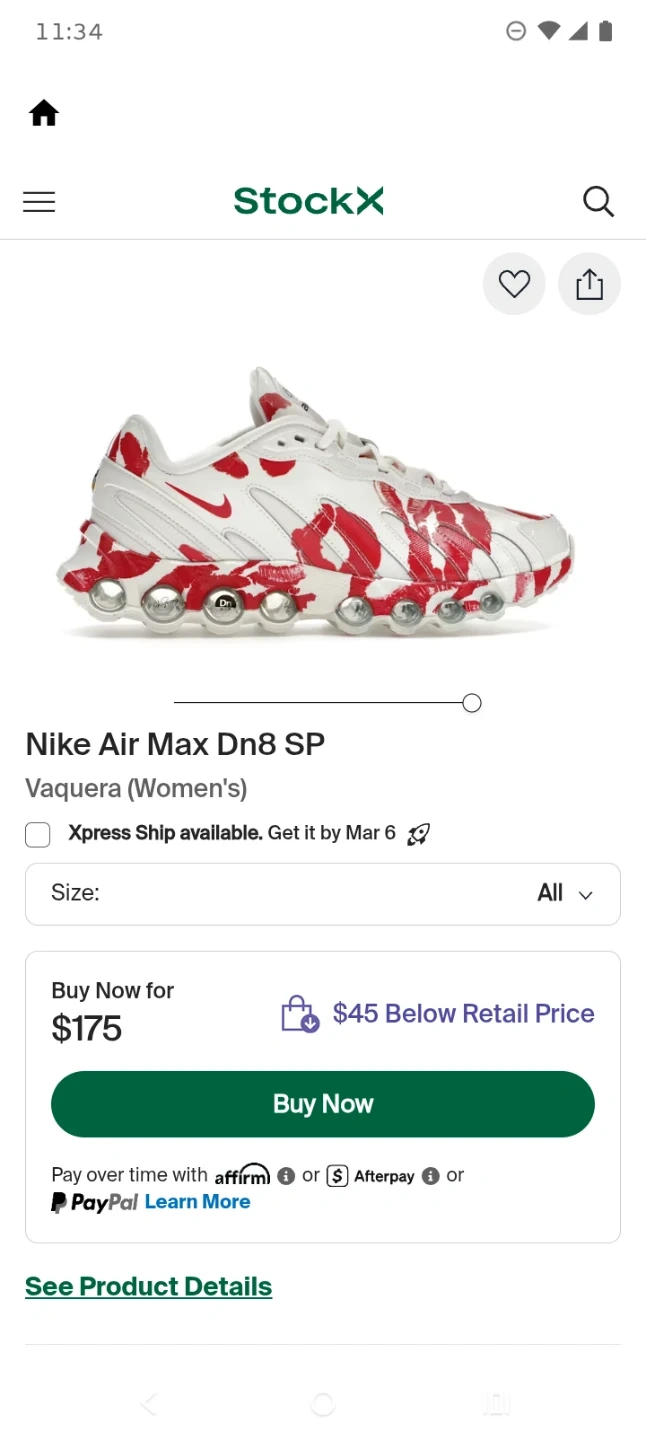
Task: Open Affirm info icon
Action: (286, 1176)
